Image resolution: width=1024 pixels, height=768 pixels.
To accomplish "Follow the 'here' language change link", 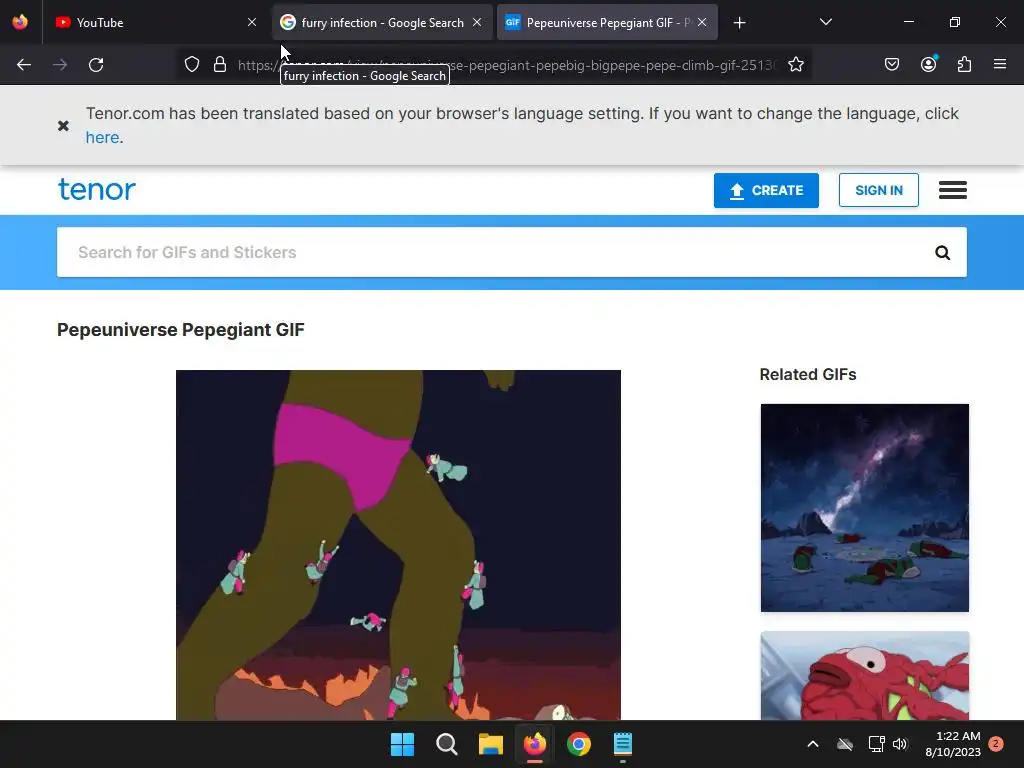I will [103, 137].
